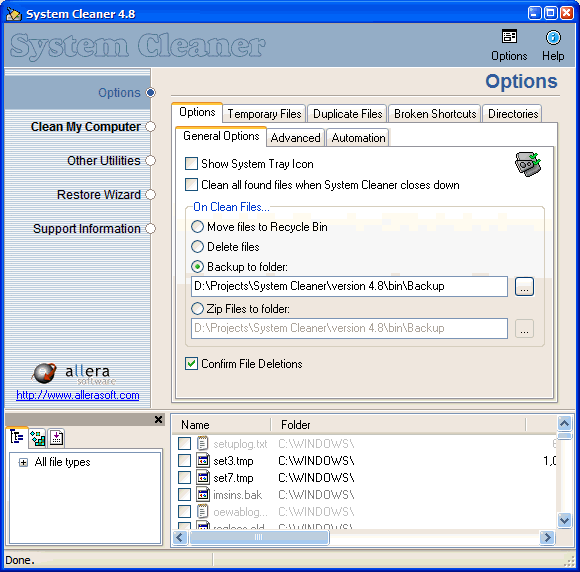Expand the All file types tree node
Viewport: 580px width, 572px height.
(23, 462)
